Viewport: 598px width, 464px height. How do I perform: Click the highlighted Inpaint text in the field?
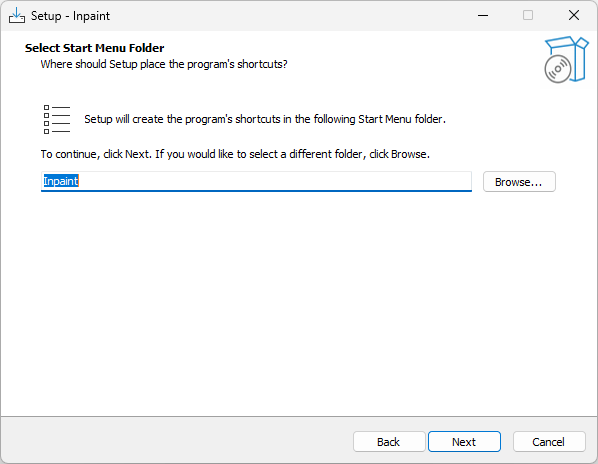click(61, 181)
